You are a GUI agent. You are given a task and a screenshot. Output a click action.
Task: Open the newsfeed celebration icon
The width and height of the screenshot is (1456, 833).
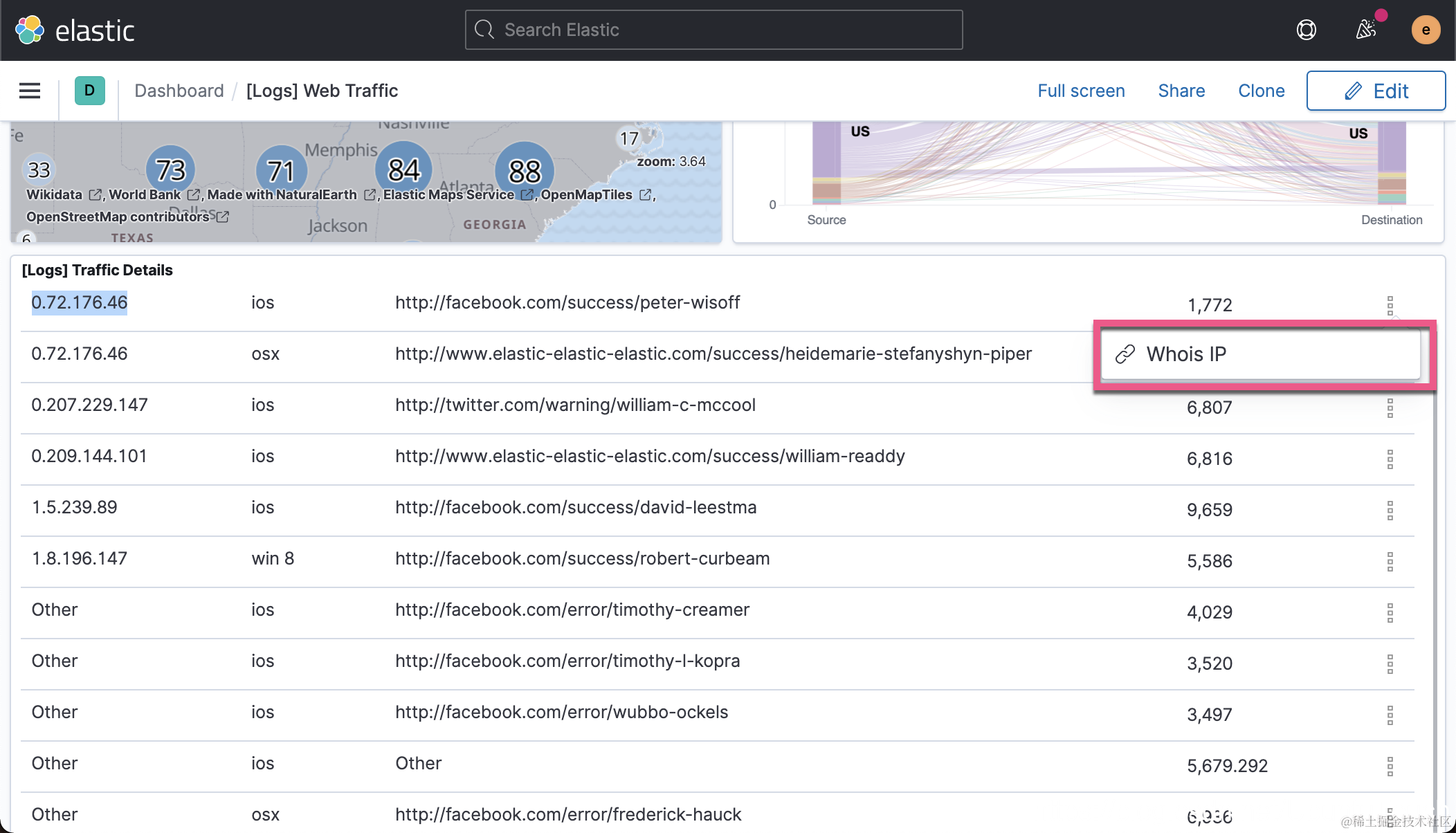pos(1366,30)
